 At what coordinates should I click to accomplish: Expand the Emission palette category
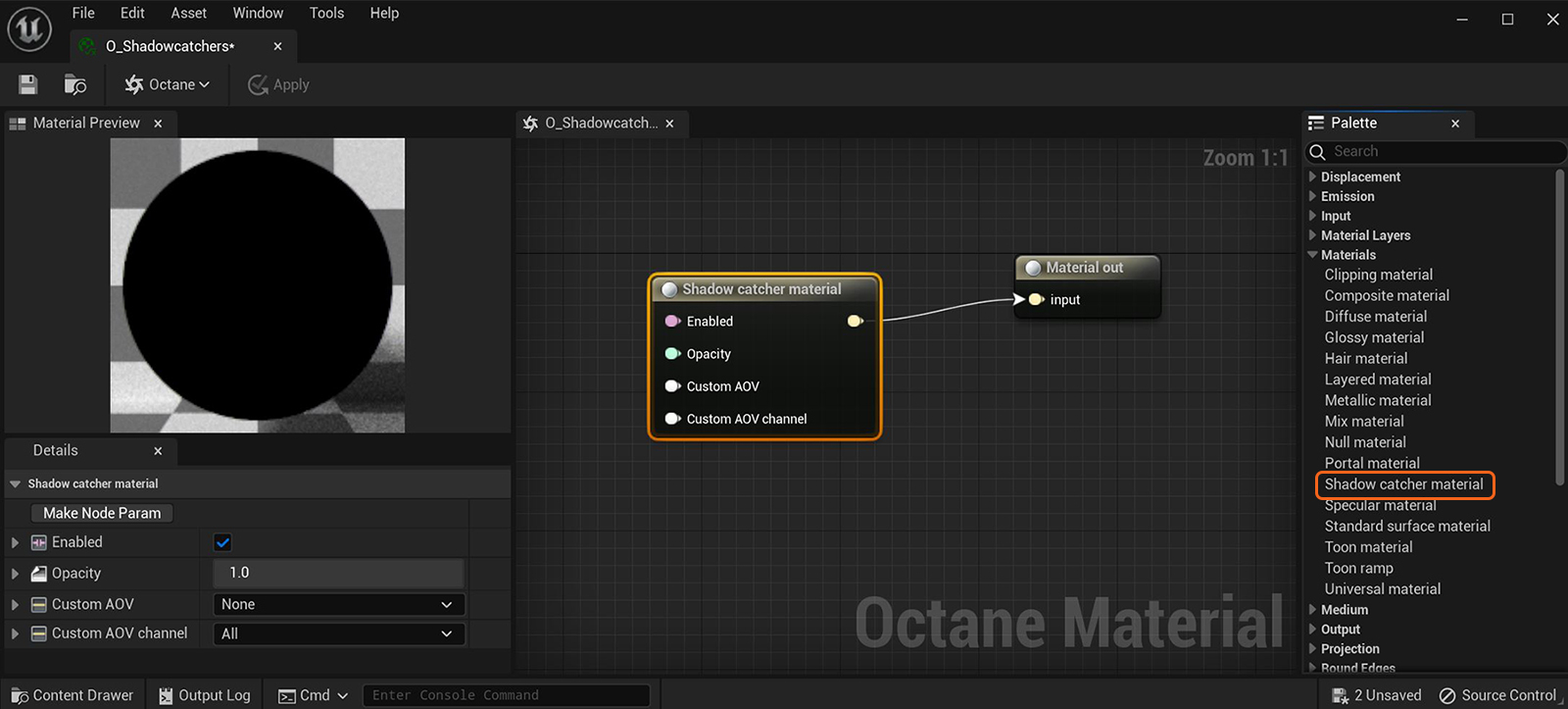click(1313, 196)
